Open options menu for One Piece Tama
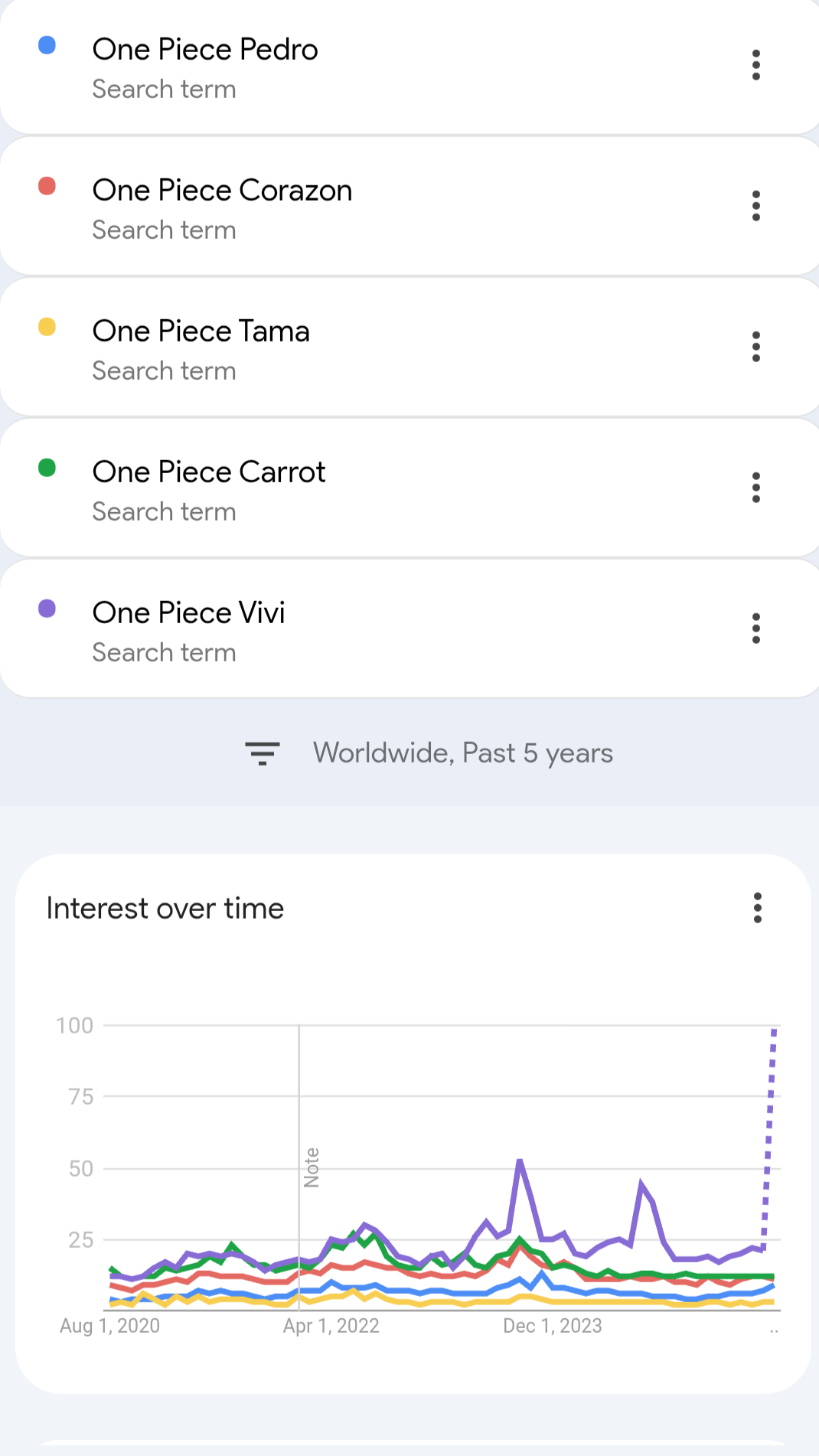The height and width of the screenshot is (1456, 819). tap(755, 347)
